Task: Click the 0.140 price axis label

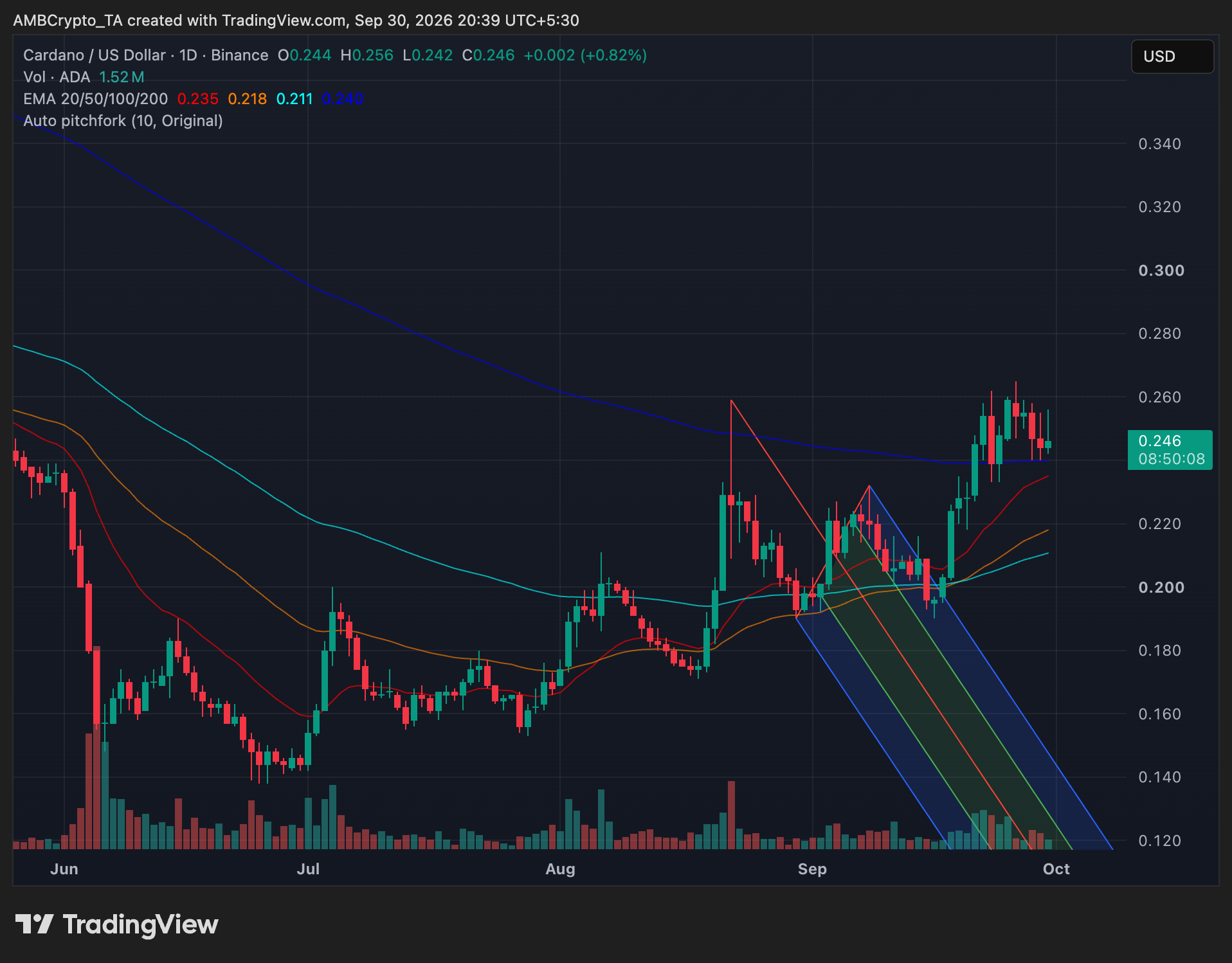Action: (1159, 777)
